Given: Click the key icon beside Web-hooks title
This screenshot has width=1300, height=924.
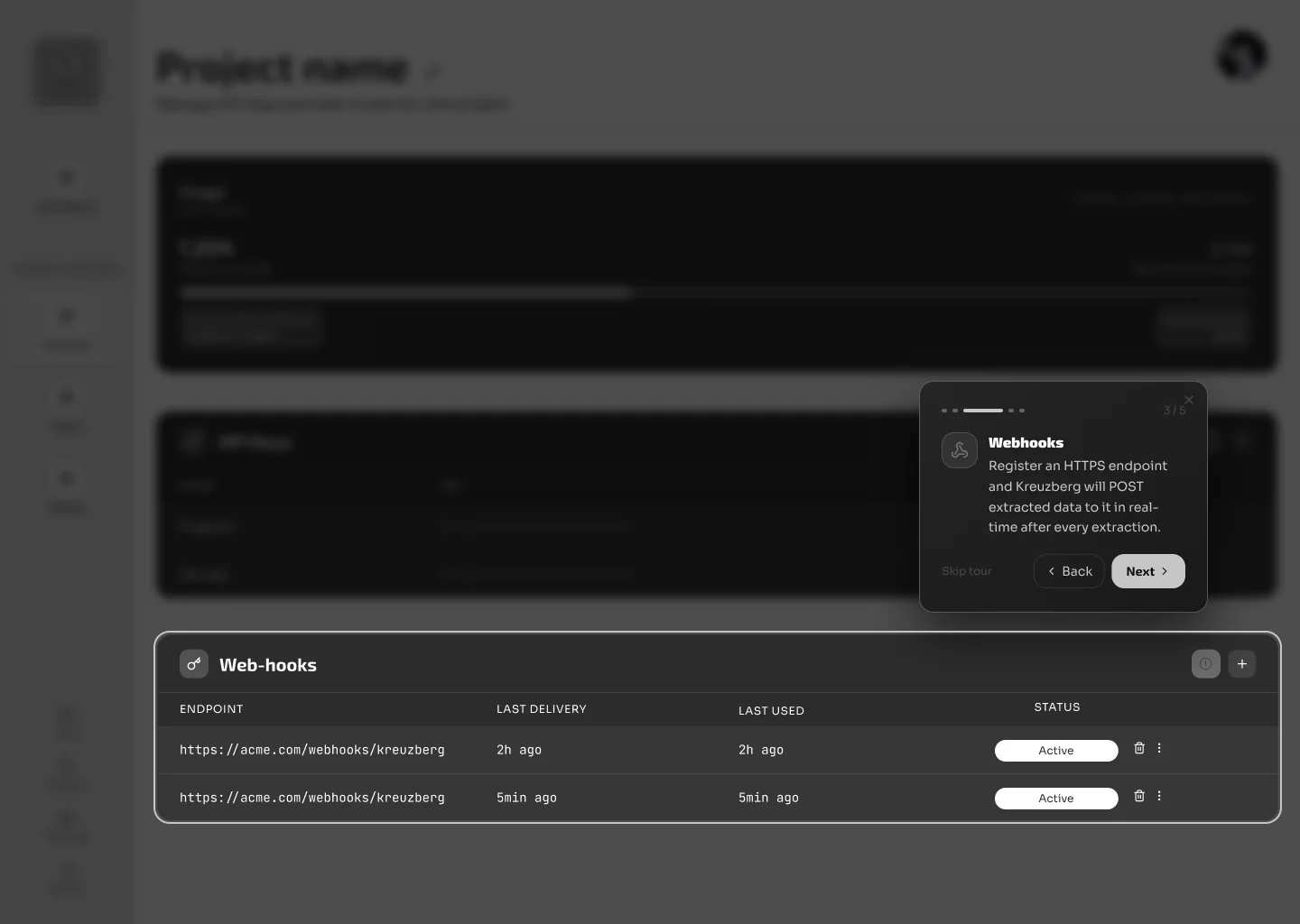Looking at the screenshot, I should (x=194, y=664).
